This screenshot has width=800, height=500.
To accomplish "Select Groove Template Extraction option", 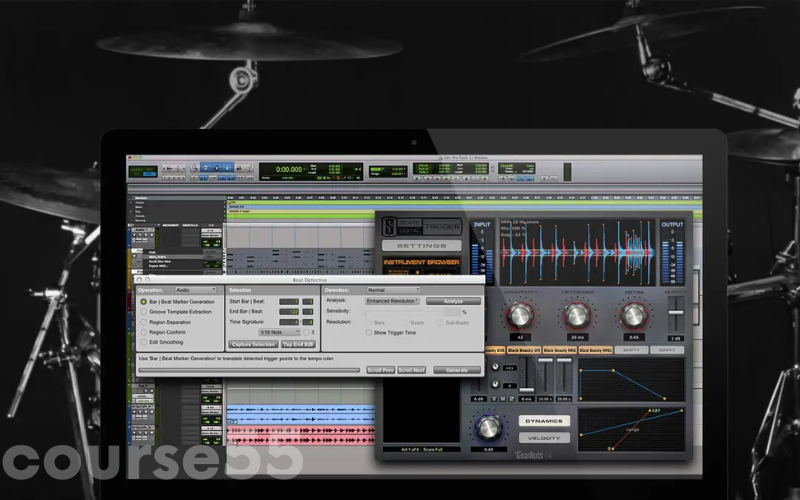I will point(177,312).
